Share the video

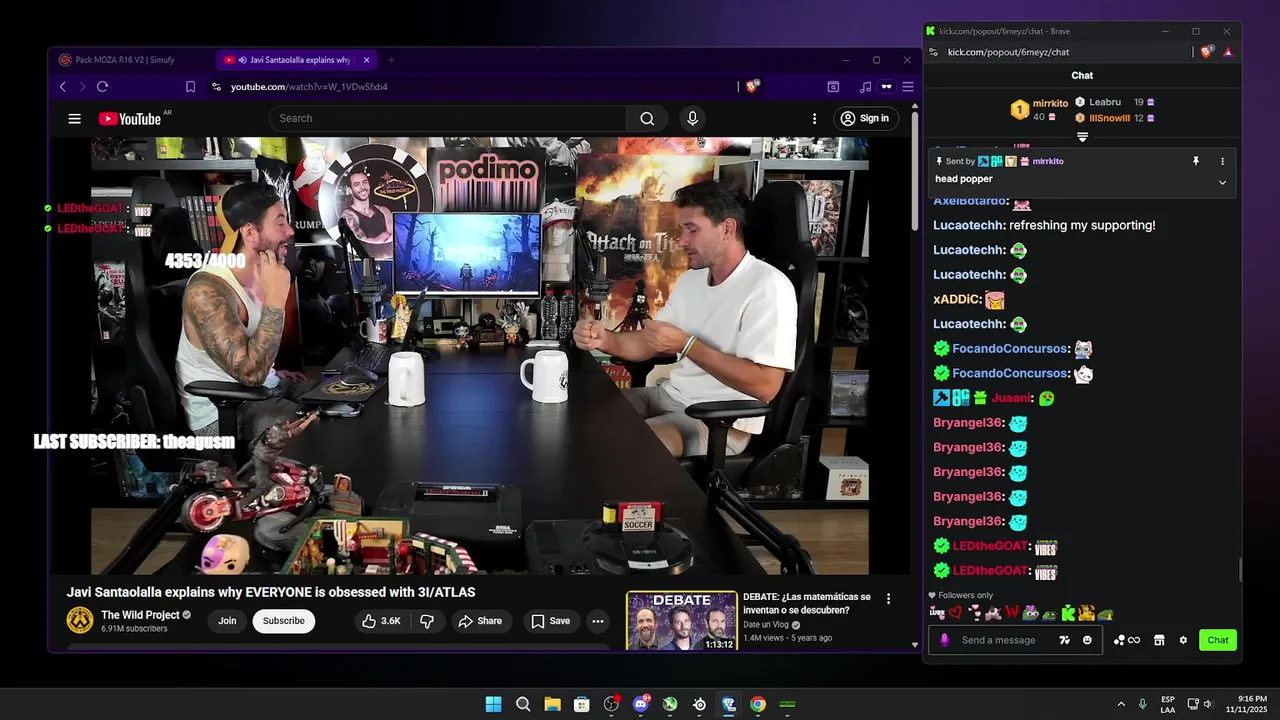click(x=480, y=621)
